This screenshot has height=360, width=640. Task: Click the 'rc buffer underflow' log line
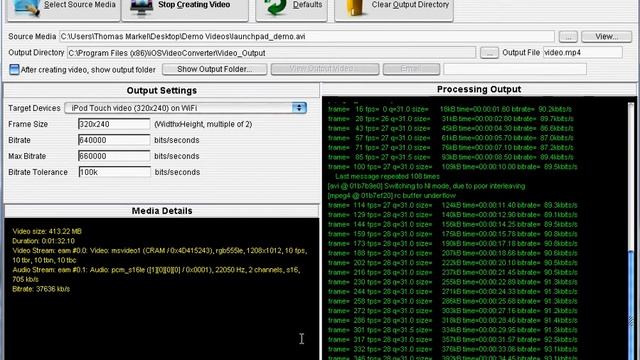[392, 196]
